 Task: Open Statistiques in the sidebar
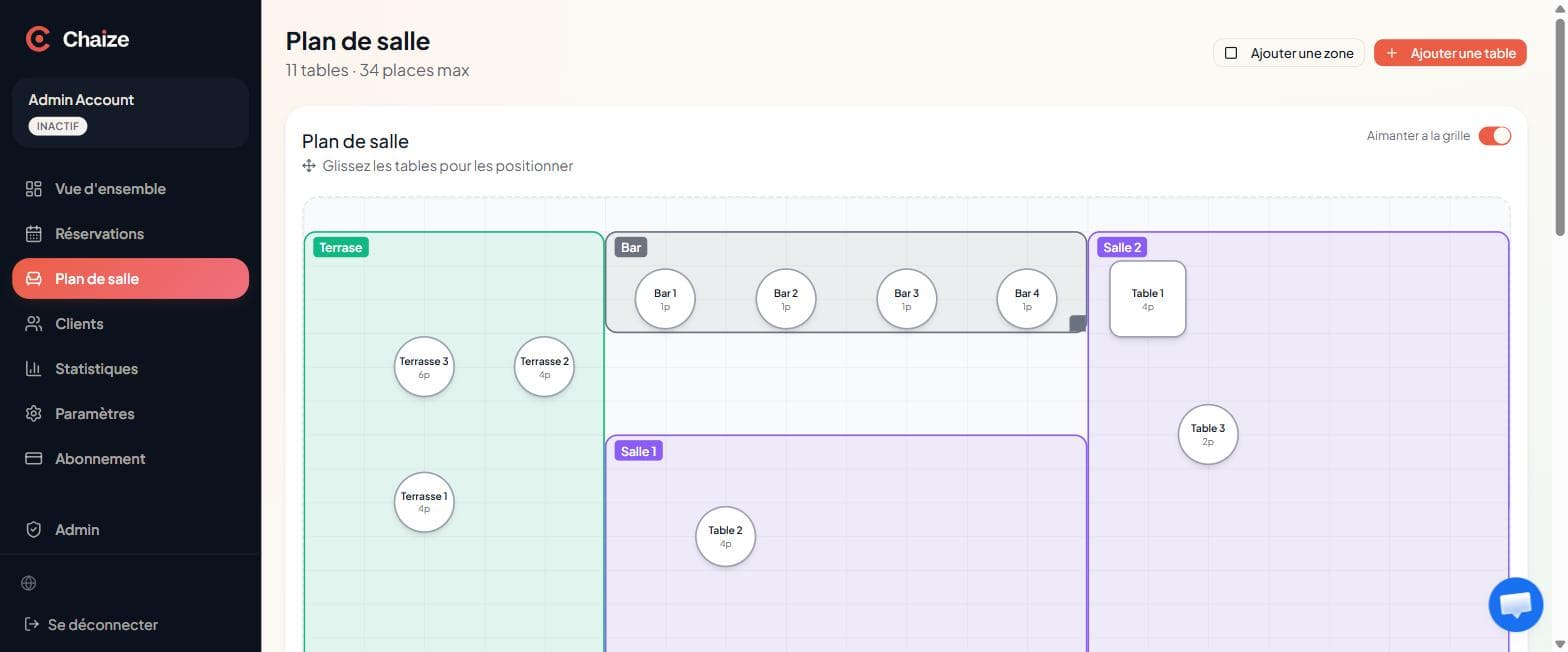130,369
